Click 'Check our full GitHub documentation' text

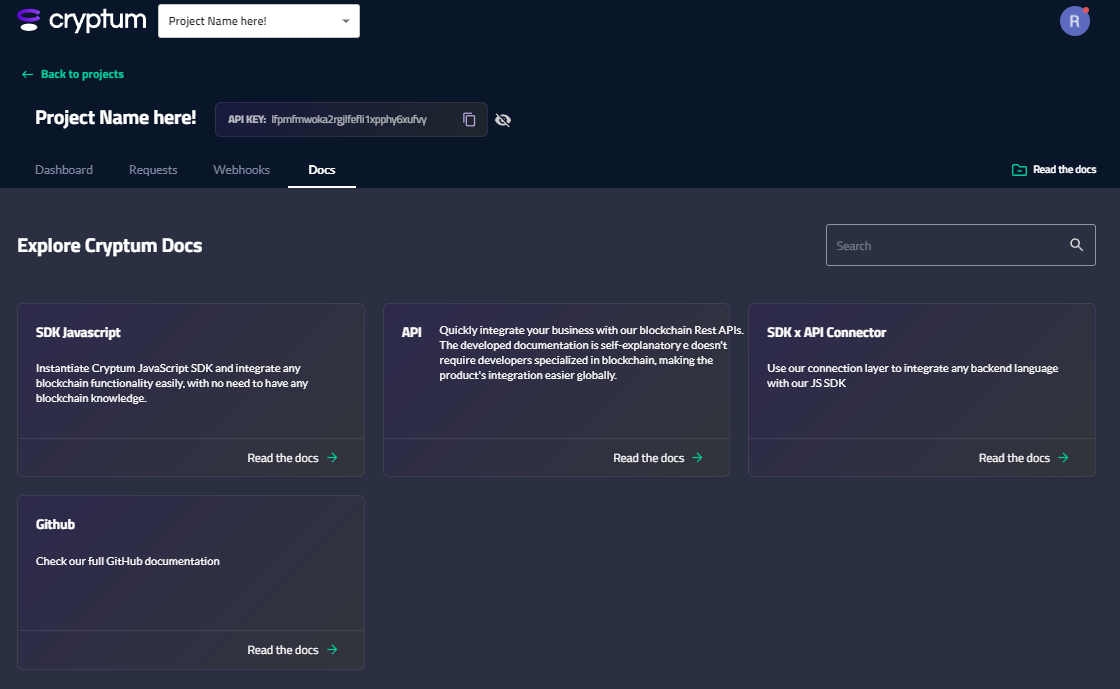click(128, 561)
